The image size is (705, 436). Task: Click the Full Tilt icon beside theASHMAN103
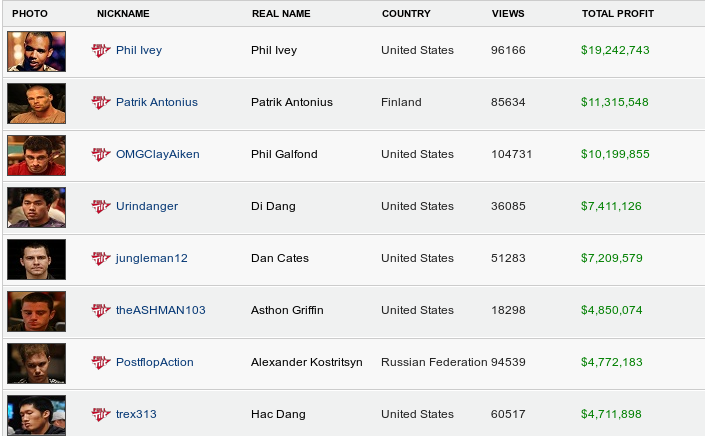101,310
